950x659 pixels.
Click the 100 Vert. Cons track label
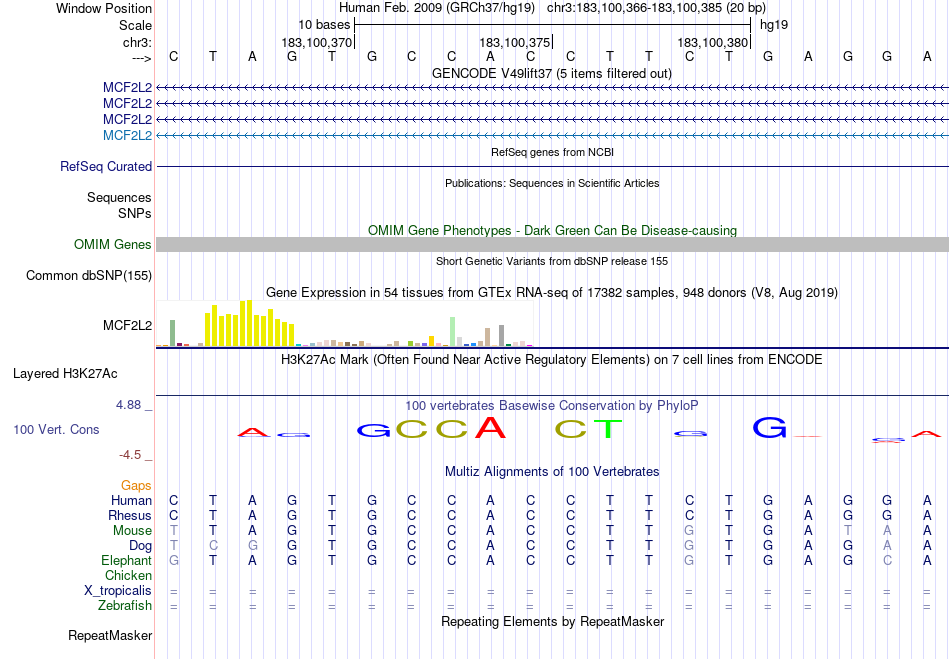pos(56,429)
